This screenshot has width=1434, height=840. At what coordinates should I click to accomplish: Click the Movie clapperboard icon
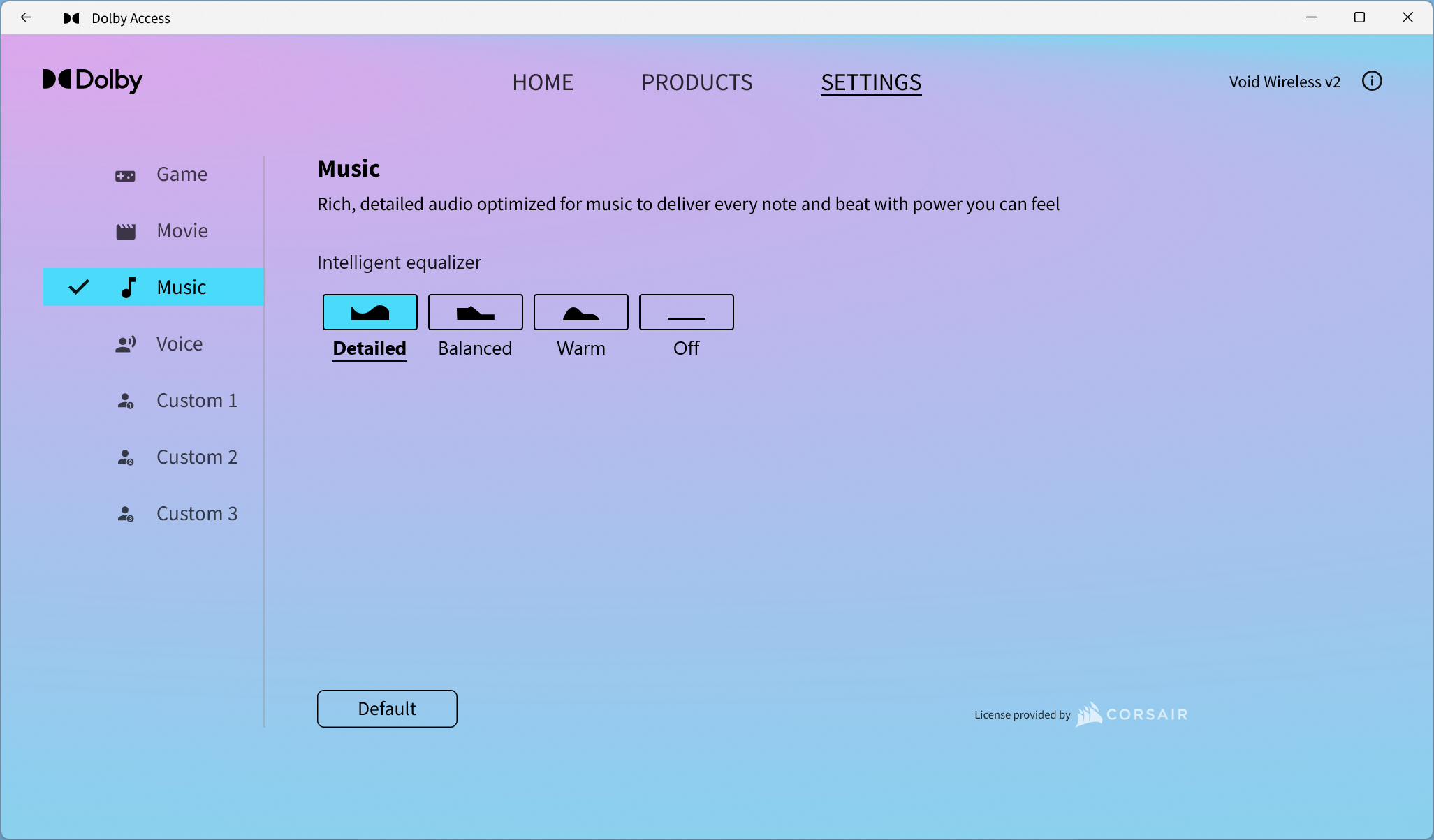126,232
